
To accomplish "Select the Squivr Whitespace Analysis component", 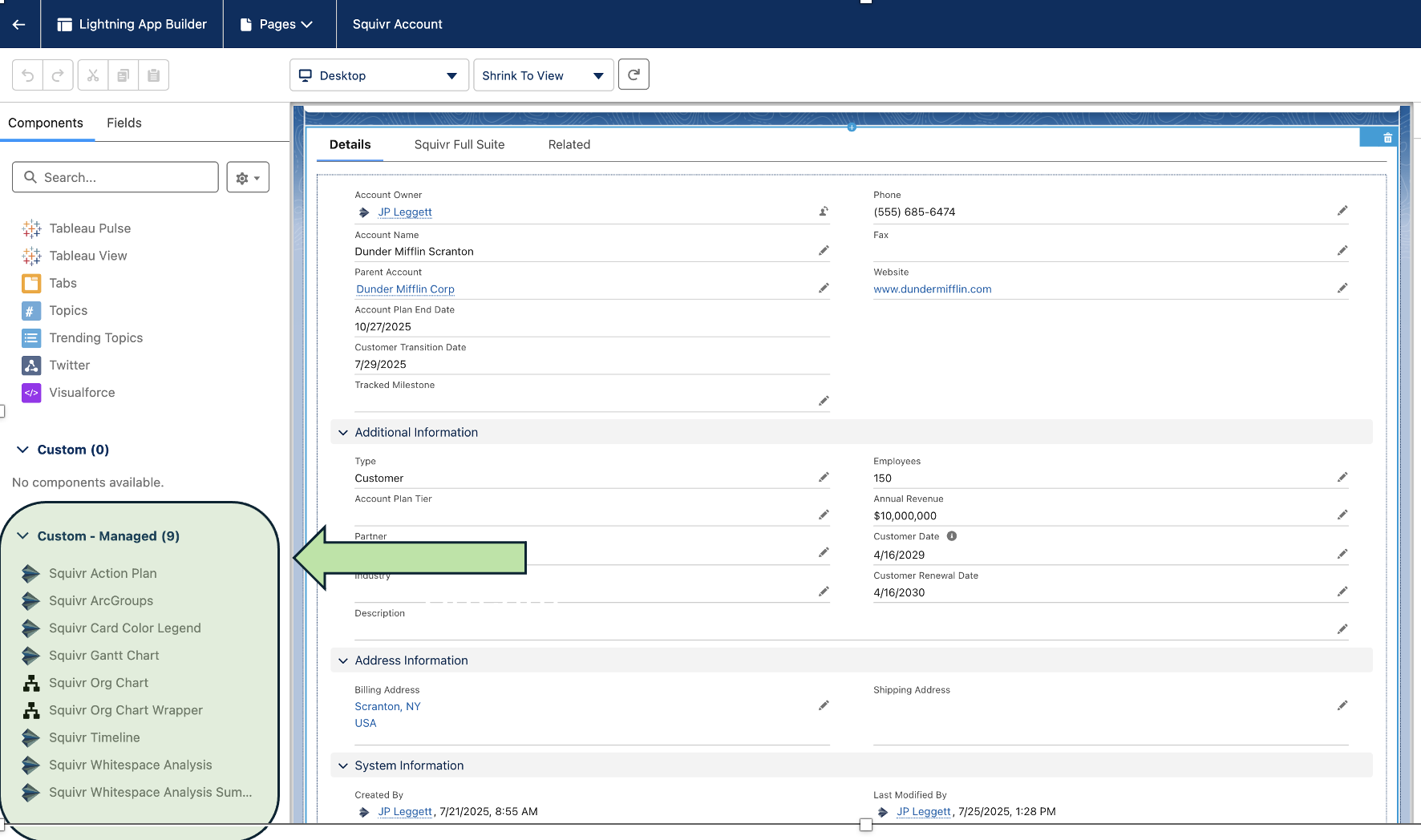I will [131, 764].
